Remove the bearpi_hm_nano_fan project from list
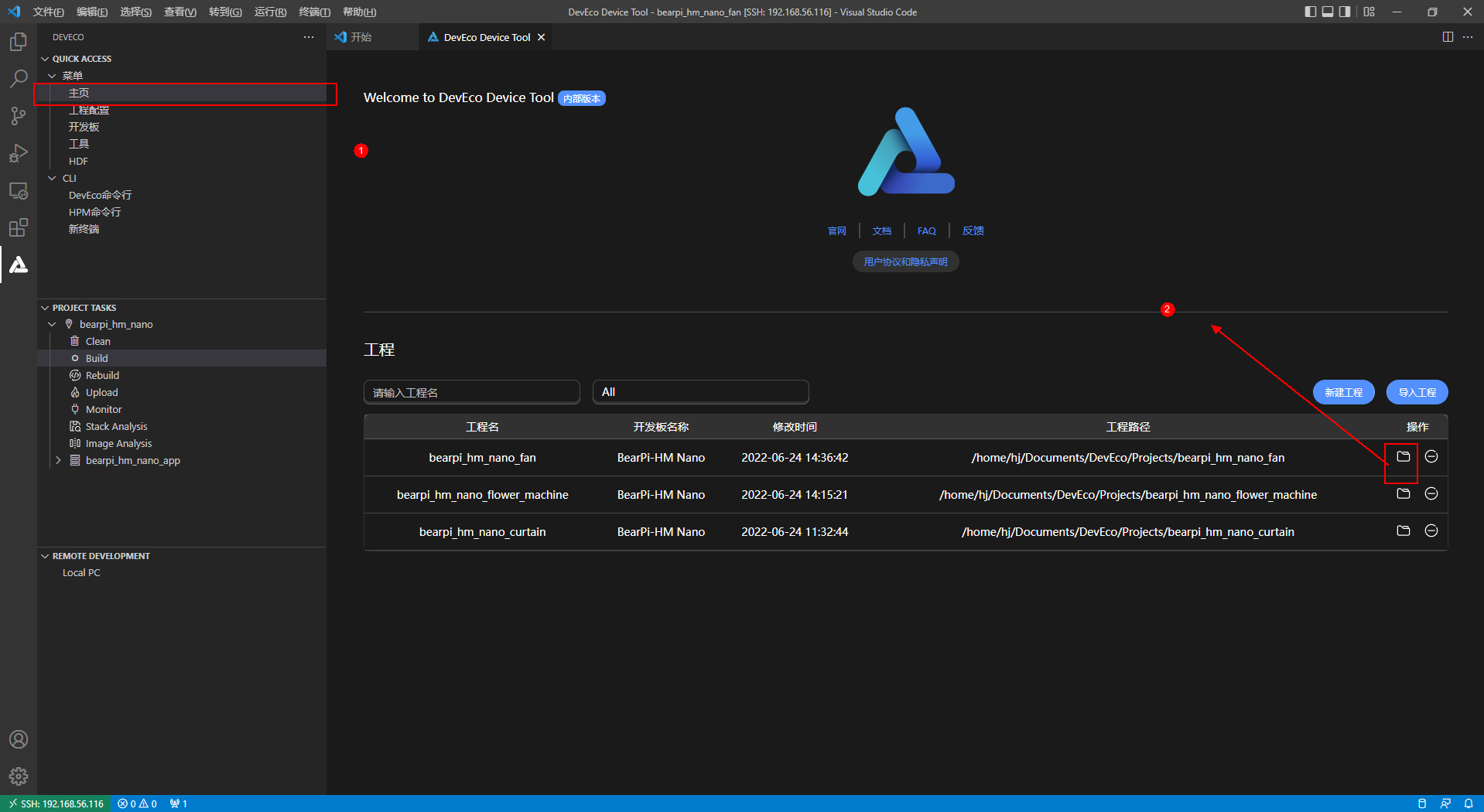 pos(1431,456)
